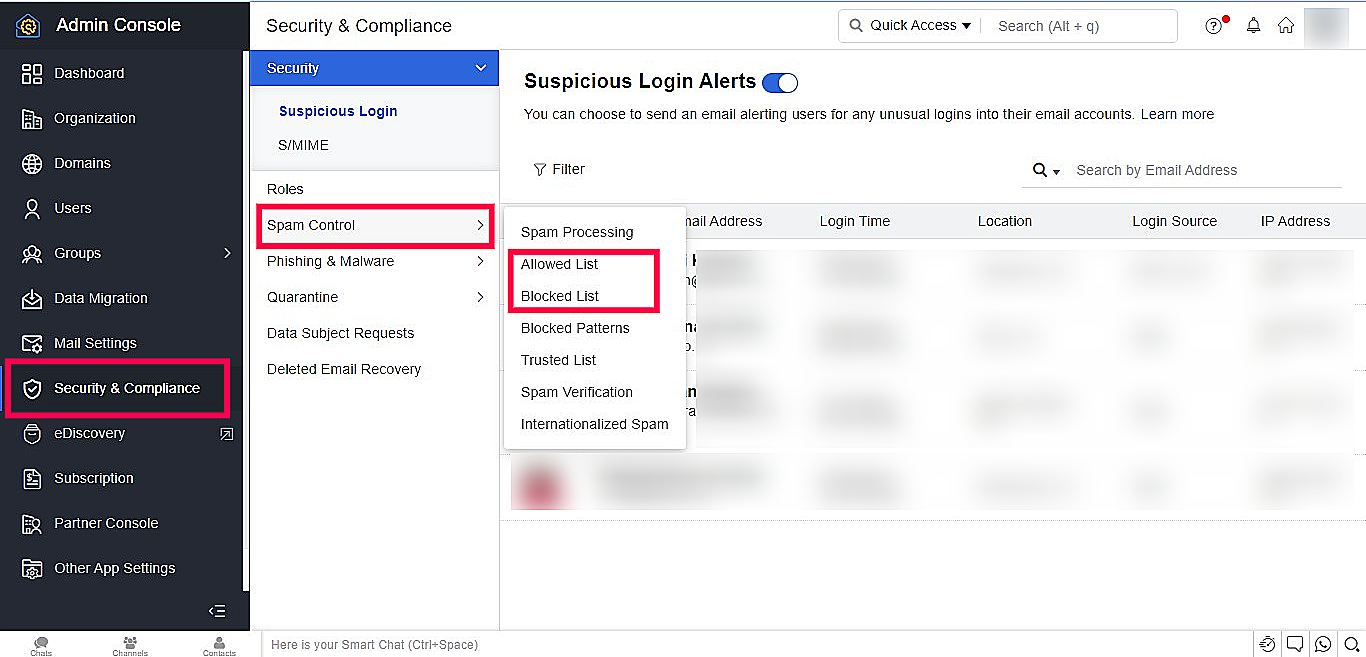Image resolution: width=1366 pixels, height=657 pixels.
Task: Open Chats in the bottom bar
Action: click(x=41, y=645)
